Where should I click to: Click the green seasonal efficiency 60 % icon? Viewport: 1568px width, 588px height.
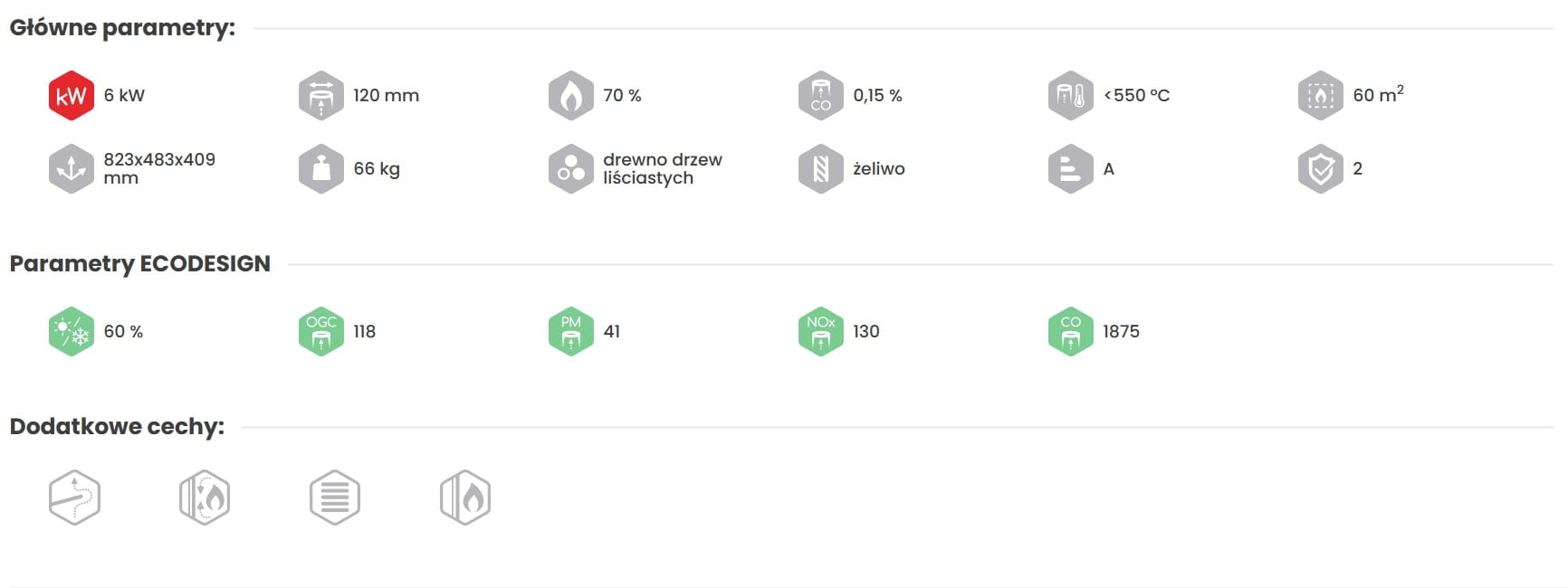tap(72, 331)
